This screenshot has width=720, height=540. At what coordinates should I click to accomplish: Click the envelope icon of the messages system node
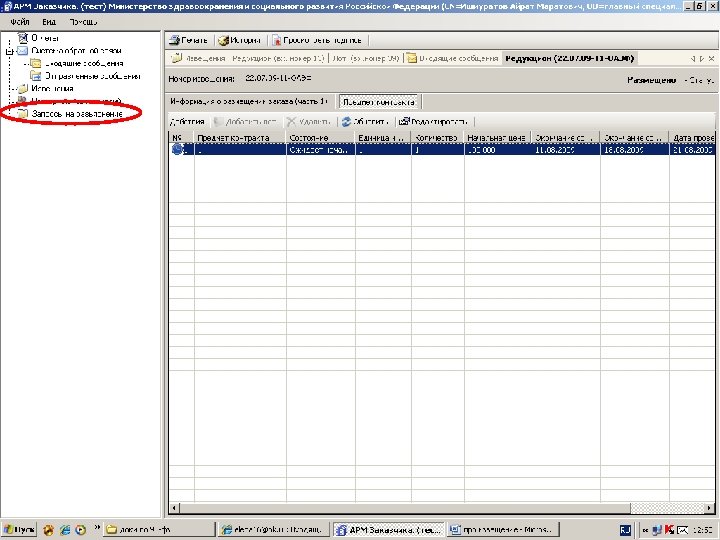coord(22,51)
